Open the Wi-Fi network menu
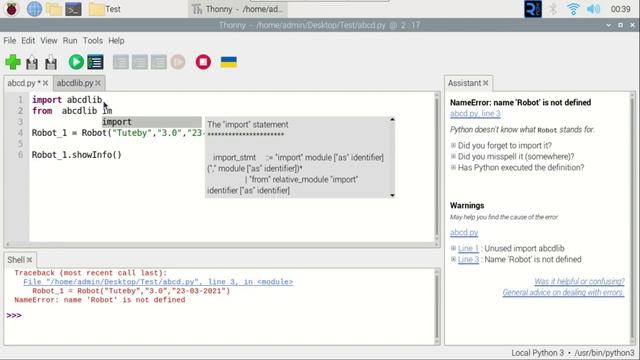The image size is (640, 360). pos(573,9)
